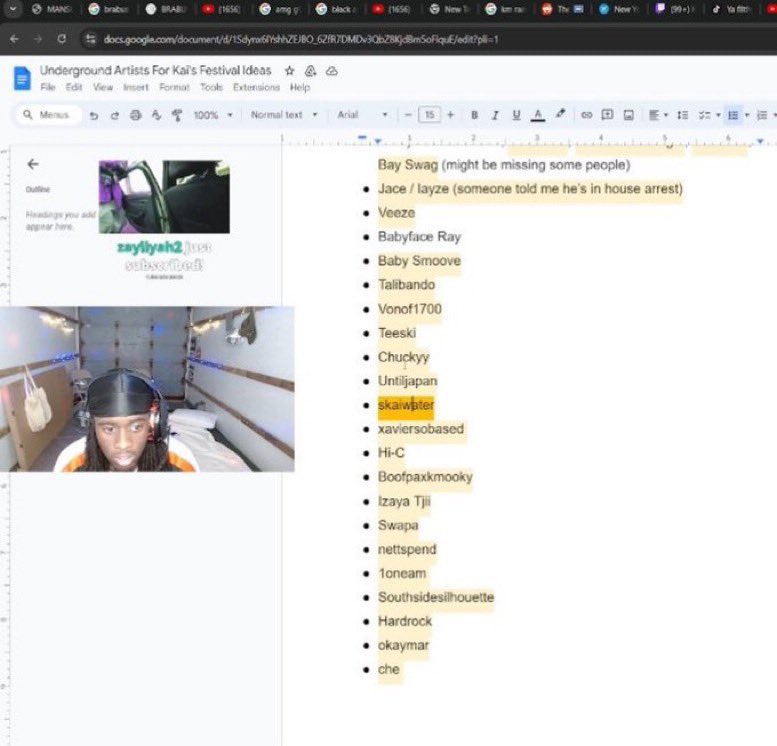Viewport: 777px width, 746px height.
Task: Expand the checklist options arrow
Action: point(718,115)
